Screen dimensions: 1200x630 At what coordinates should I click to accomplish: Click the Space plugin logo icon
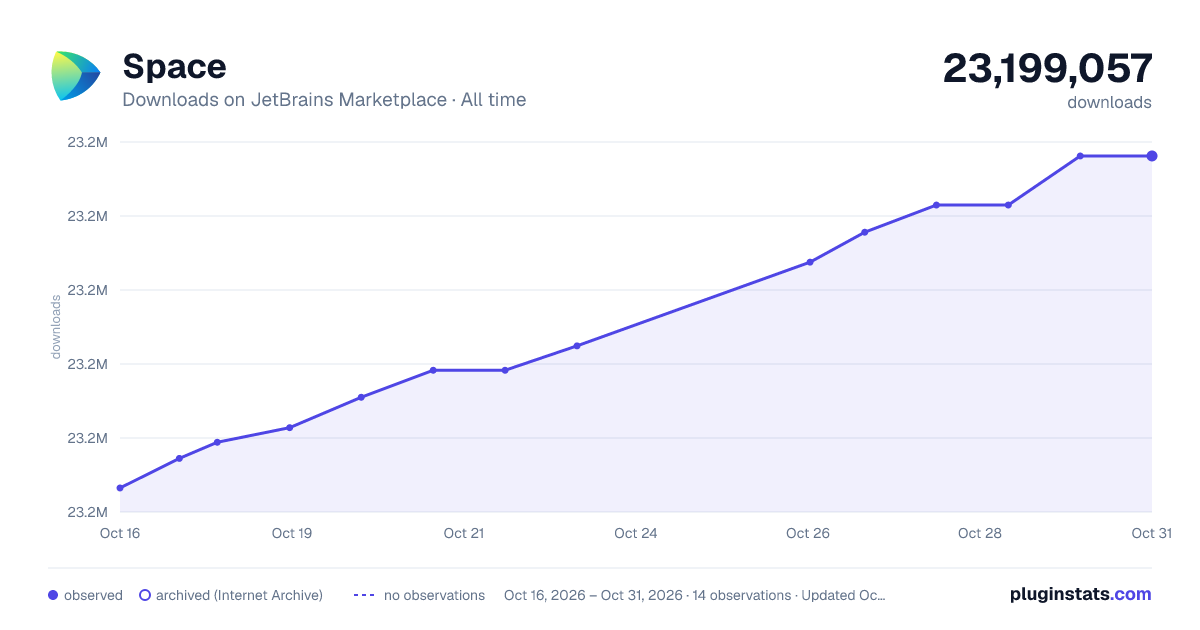76,76
